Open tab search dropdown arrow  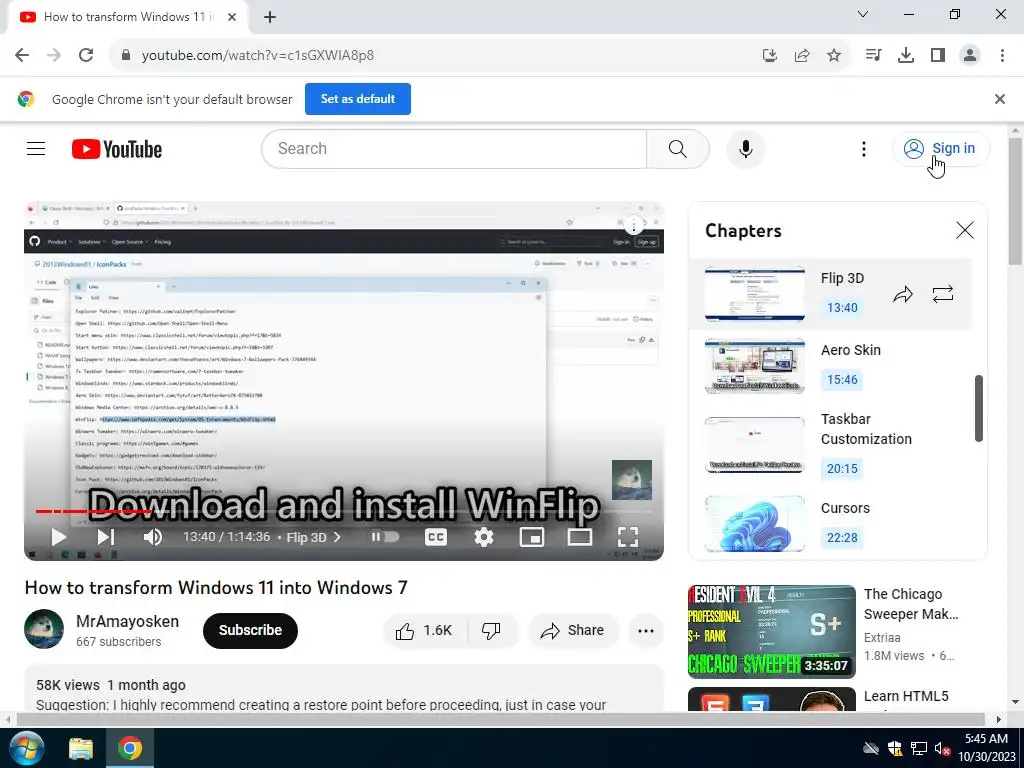[x=863, y=14]
